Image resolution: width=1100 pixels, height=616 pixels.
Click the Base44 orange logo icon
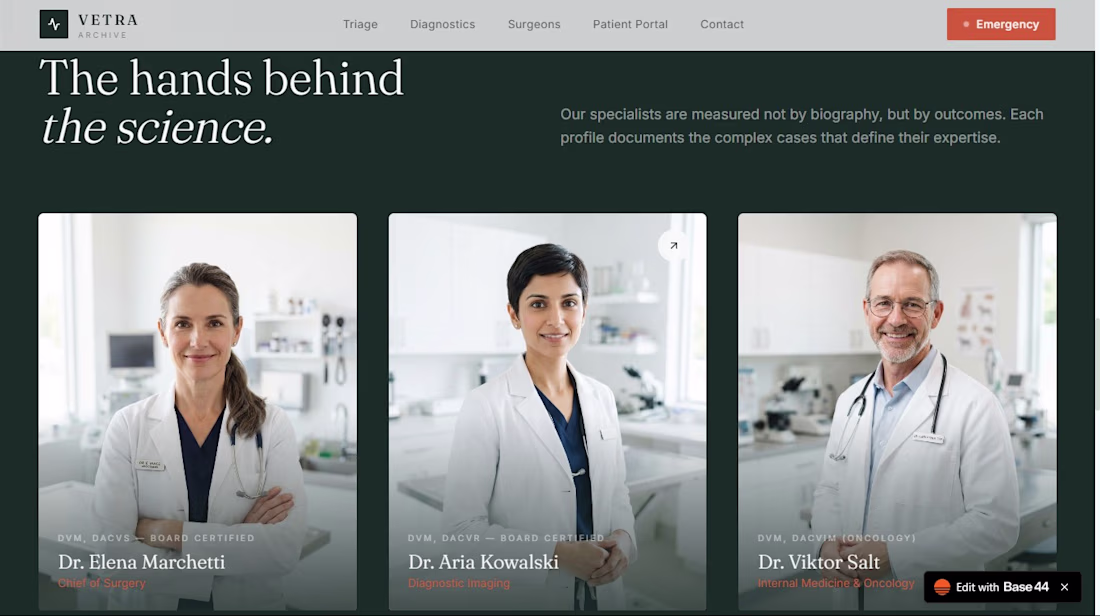tap(942, 587)
